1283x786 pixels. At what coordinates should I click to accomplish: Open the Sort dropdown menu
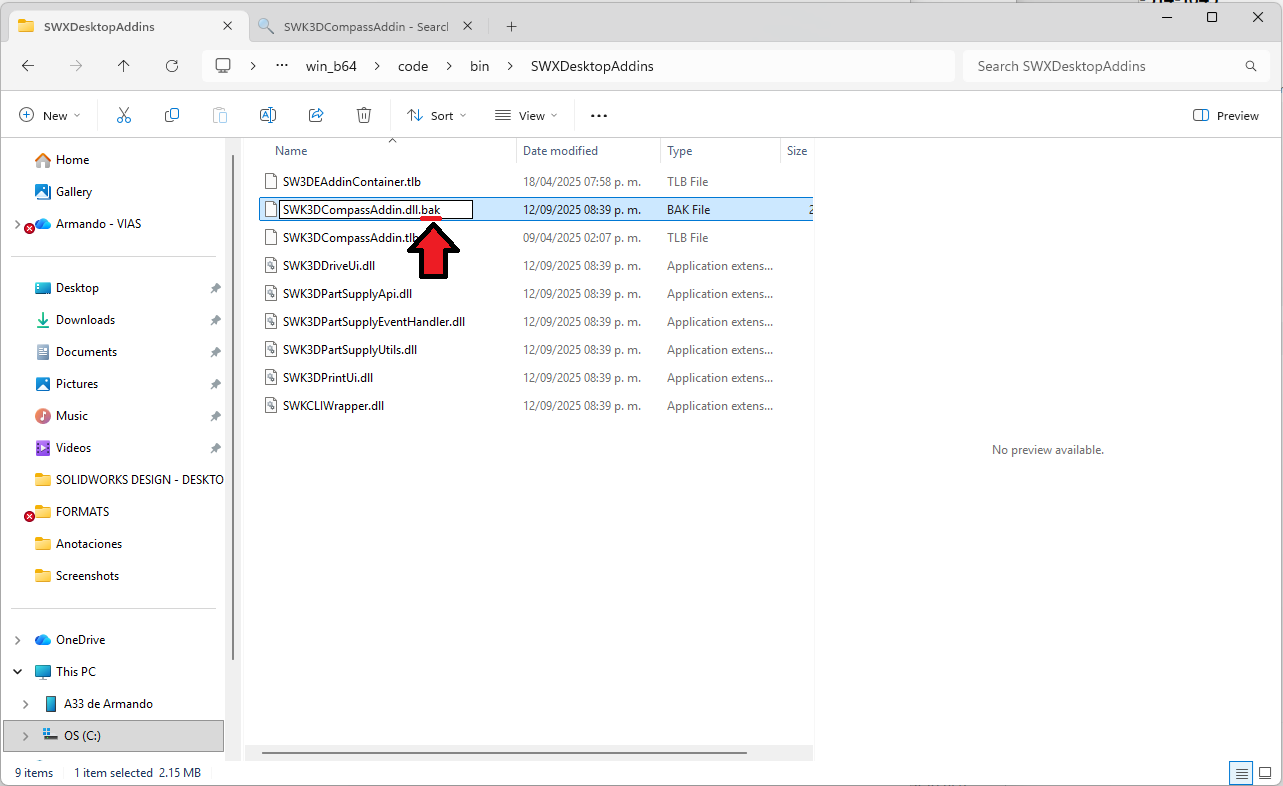tap(437, 116)
